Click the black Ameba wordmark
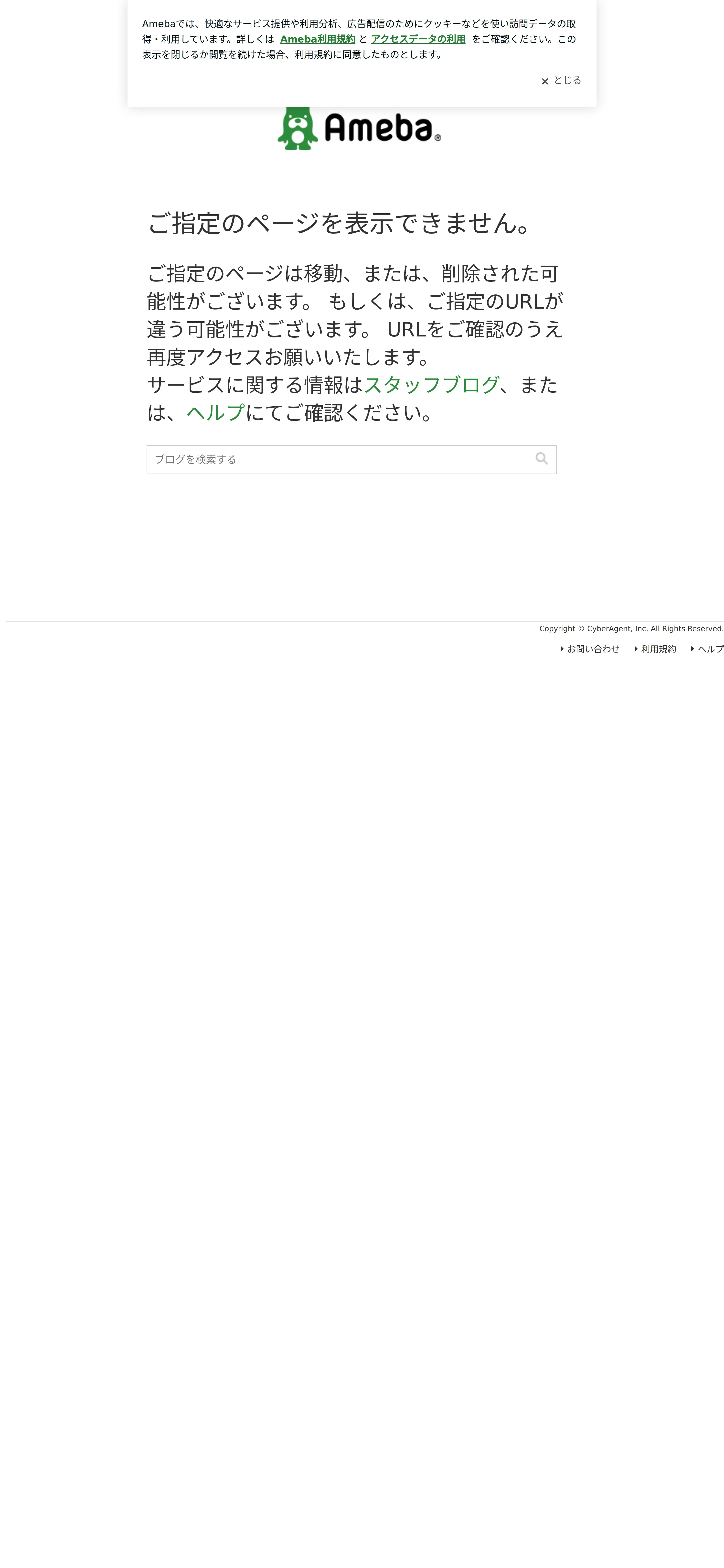Screen dimensions: 724x1568 click(x=378, y=128)
